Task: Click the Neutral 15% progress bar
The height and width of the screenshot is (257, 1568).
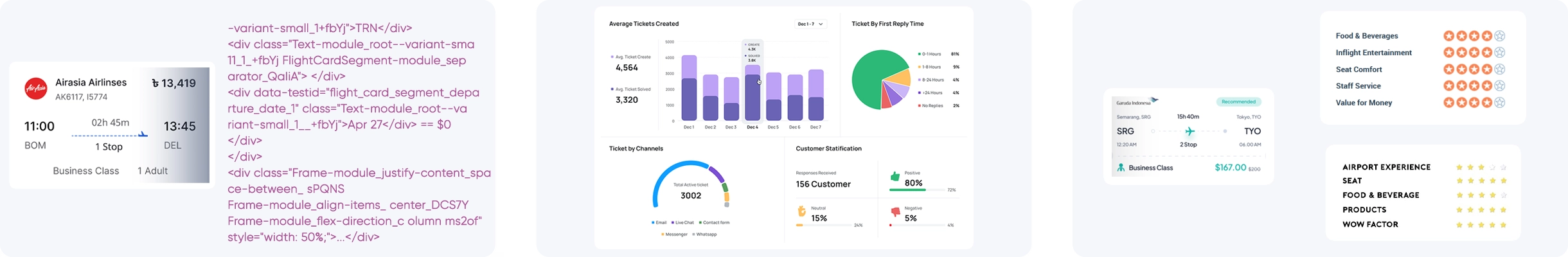Action: tap(823, 226)
